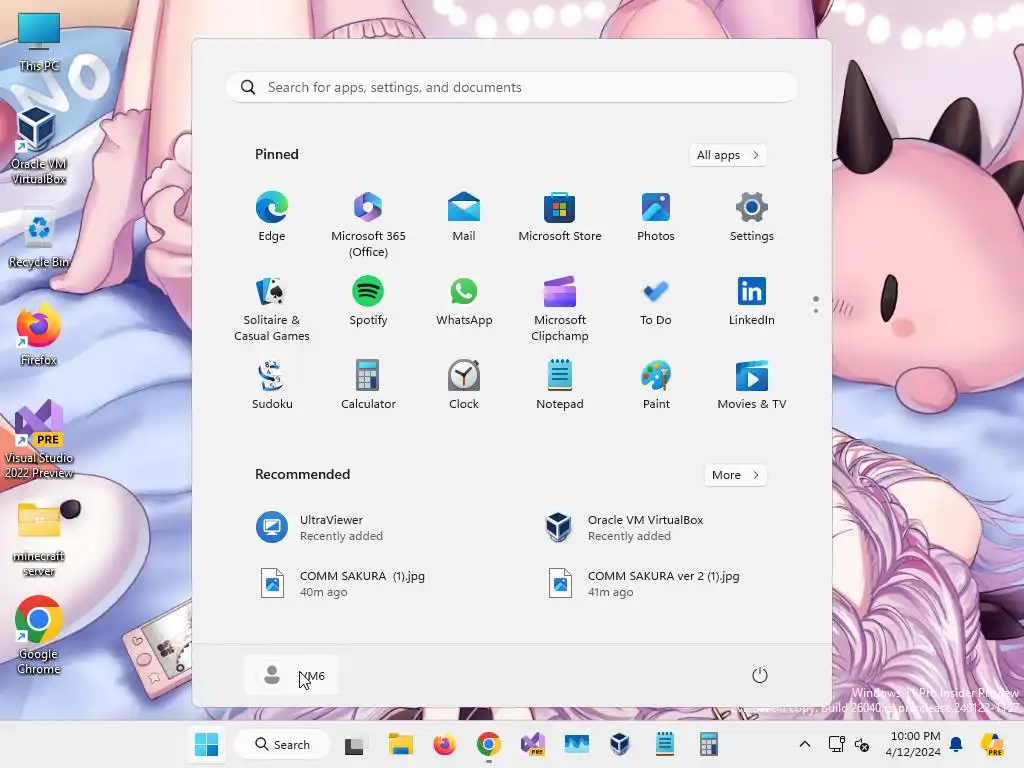The width and height of the screenshot is (1024, 768).
Task: Switch to Google Chrome on taskbar
Action: 488,744
